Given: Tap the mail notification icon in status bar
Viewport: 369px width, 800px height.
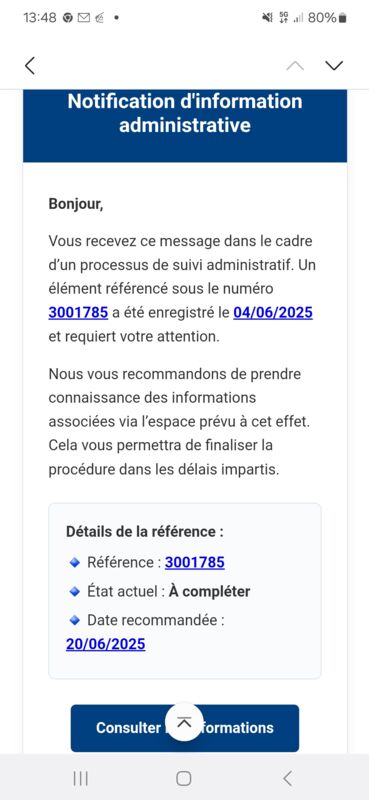Looking at the screenshot, I should [84, 18].
